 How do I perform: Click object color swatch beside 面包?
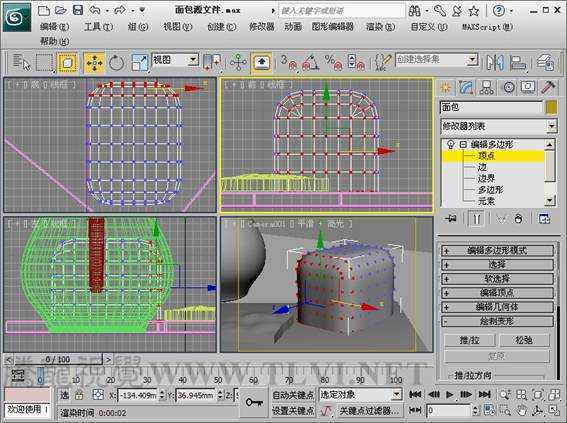point(551,107)
